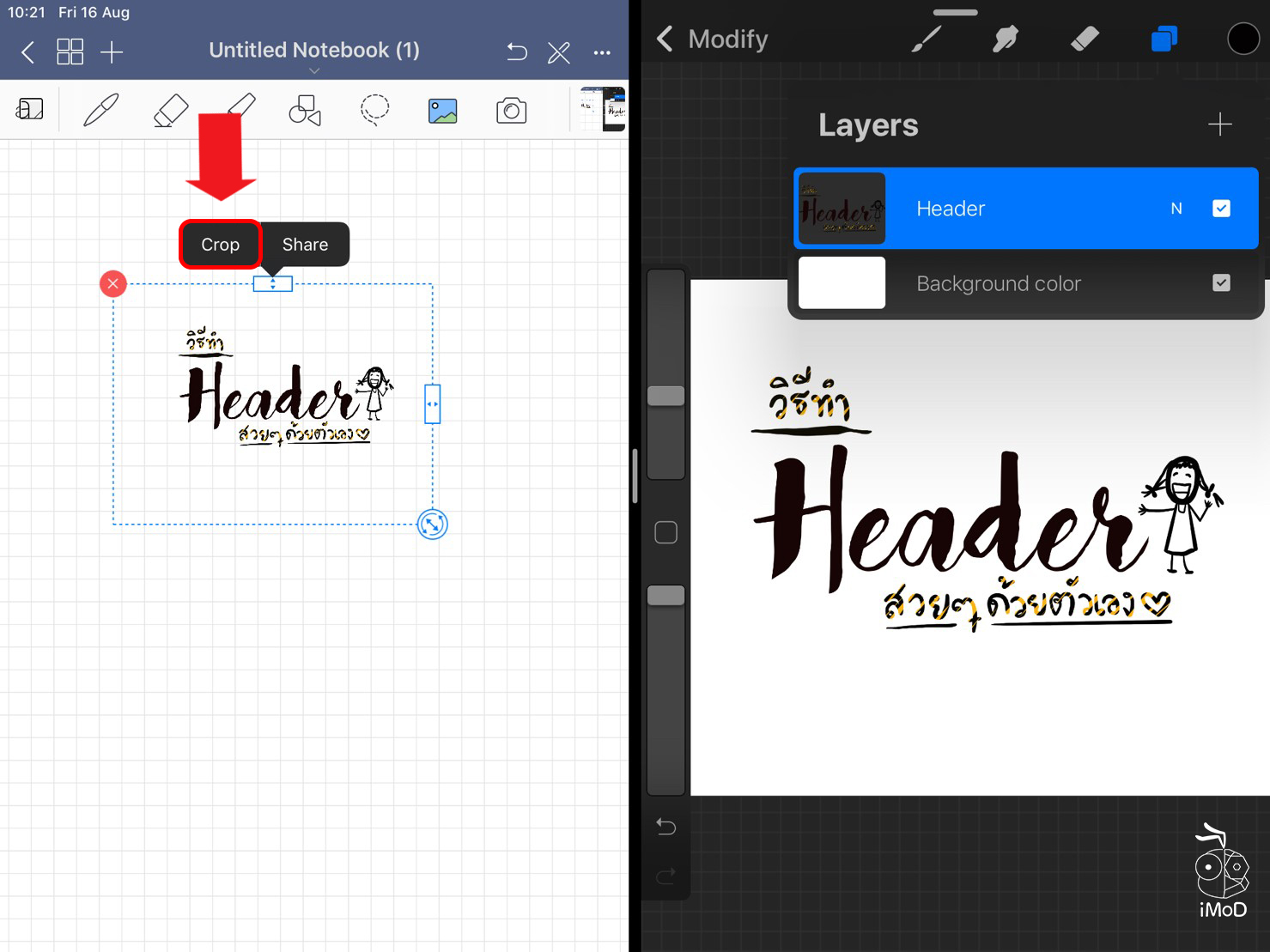1270x952 pixels.
Task: Tap the Header layer thumbnail
Action: coord(841,208)
